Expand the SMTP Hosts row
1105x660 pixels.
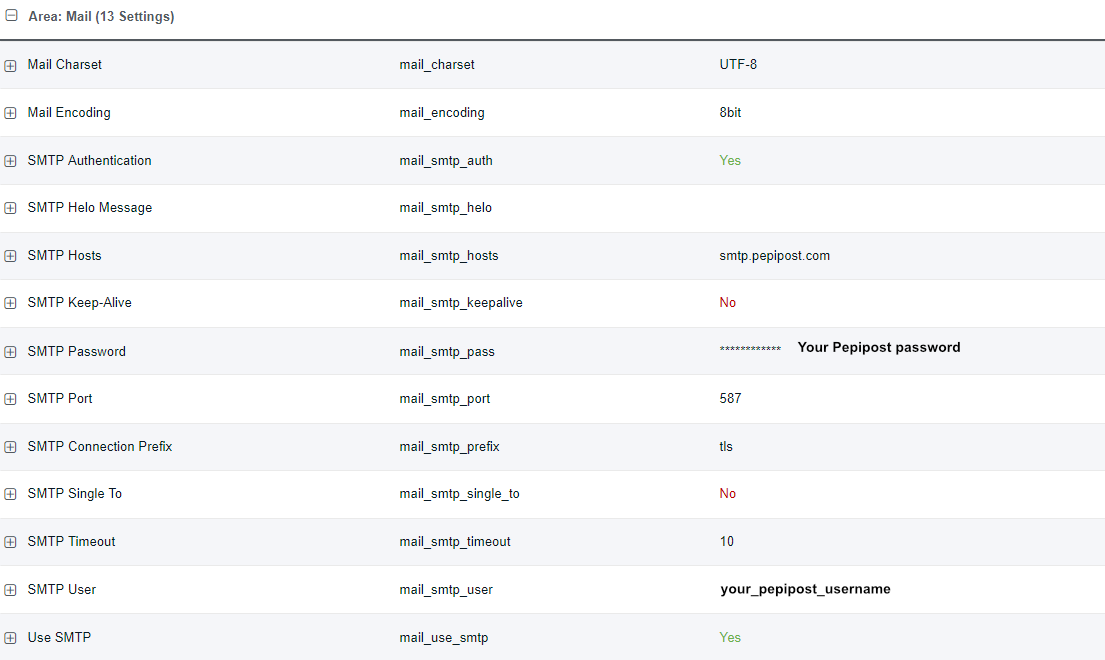tap(11, 256)
